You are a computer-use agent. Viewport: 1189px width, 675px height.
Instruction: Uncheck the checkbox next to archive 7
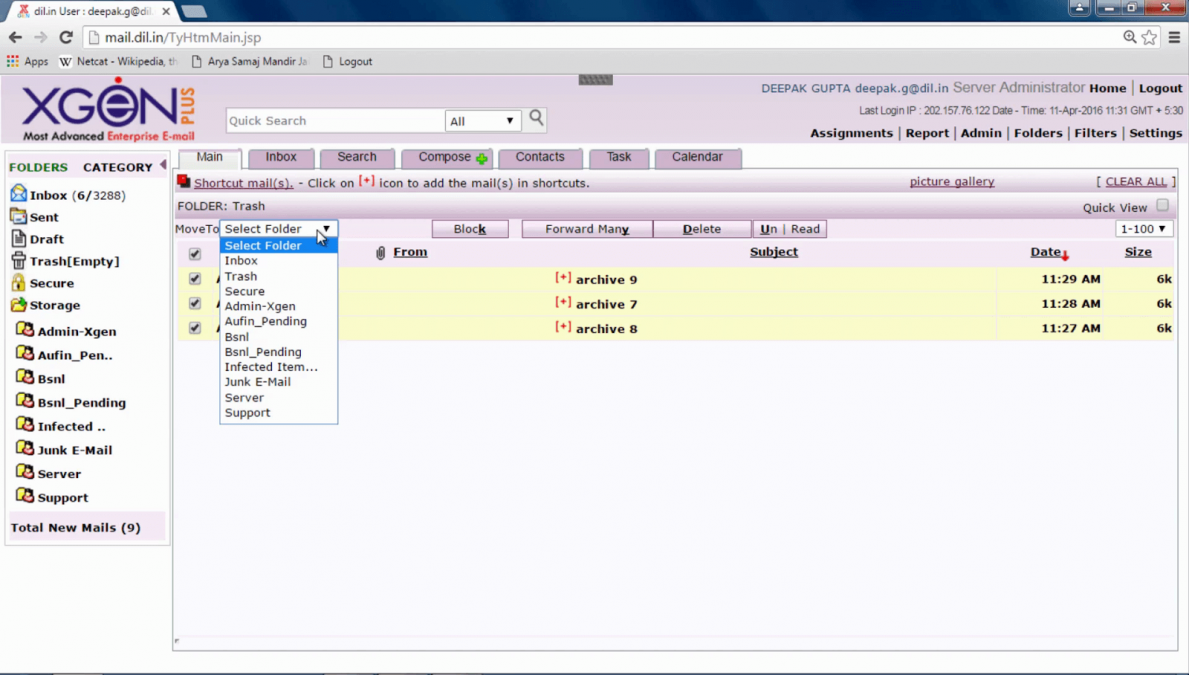click(194, 303)
